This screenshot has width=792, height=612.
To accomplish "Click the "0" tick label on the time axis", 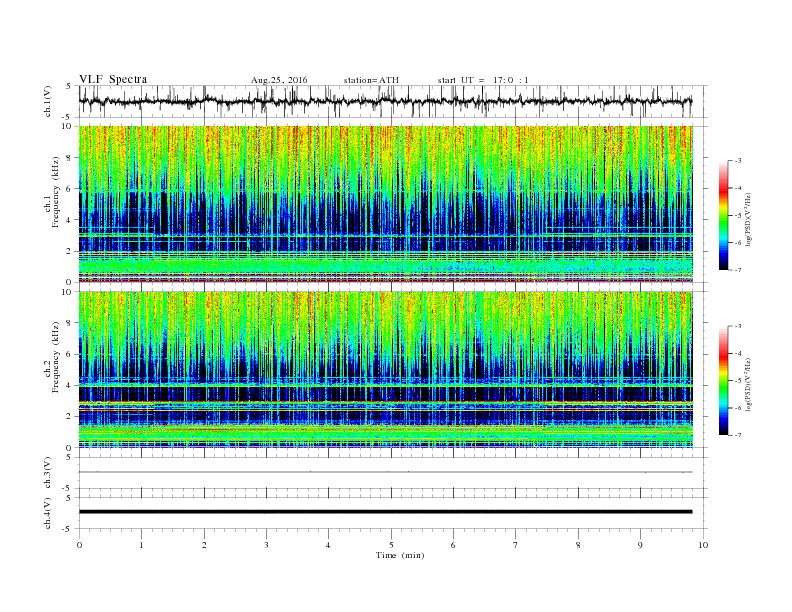I will pos(79,545).
